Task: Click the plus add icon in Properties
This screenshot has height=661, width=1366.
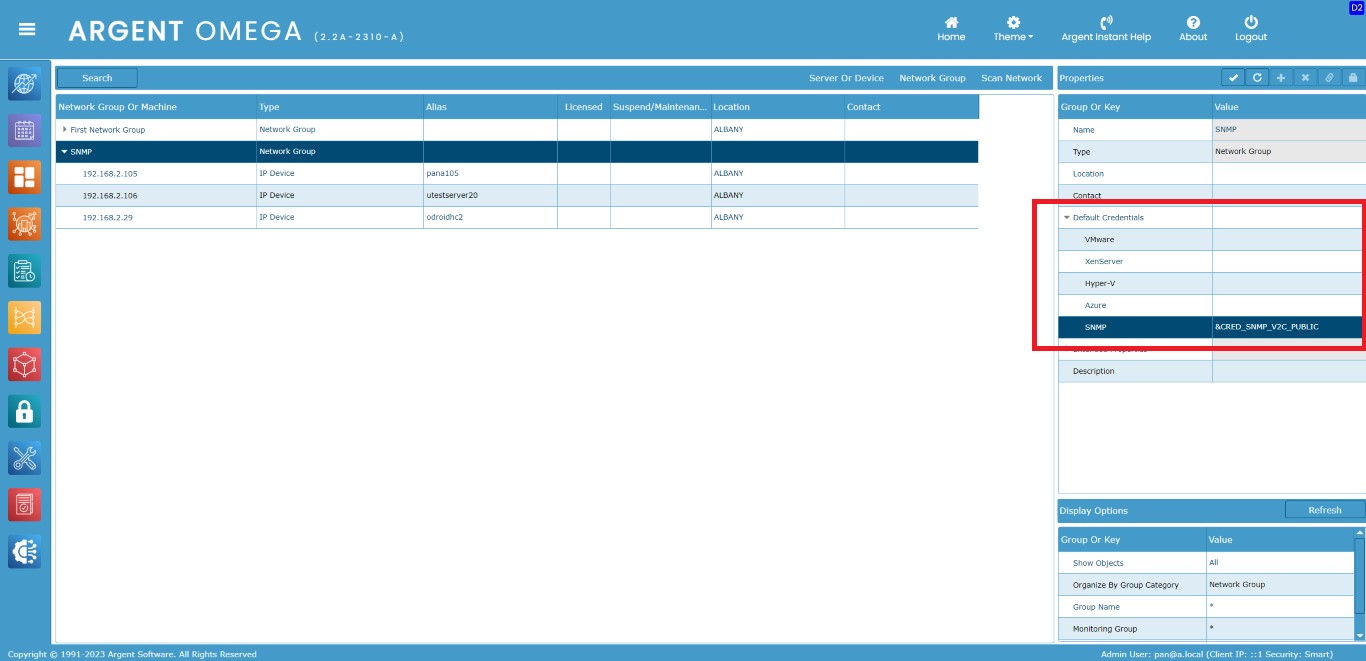Action: tap(1281, 78)
